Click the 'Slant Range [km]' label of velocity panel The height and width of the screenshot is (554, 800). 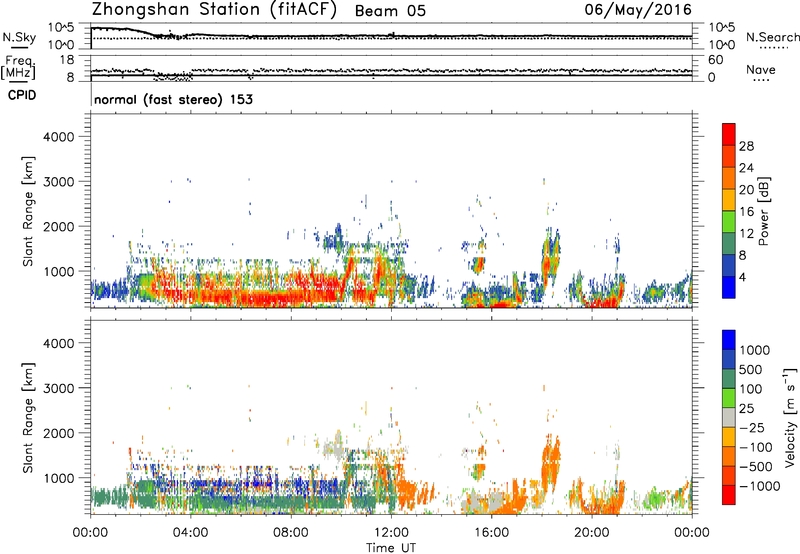point(28,418)
